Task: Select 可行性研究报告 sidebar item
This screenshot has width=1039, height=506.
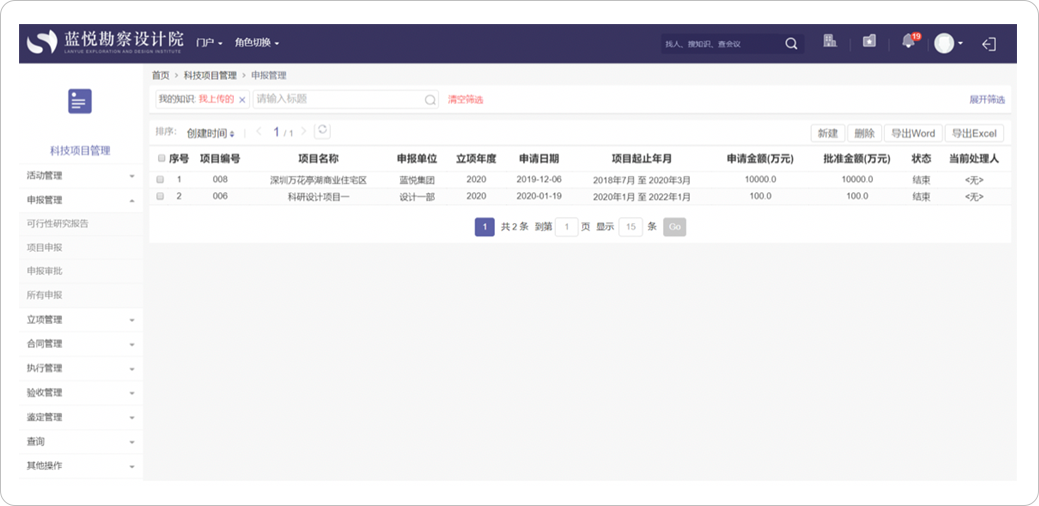Action: tap(58, 223)
